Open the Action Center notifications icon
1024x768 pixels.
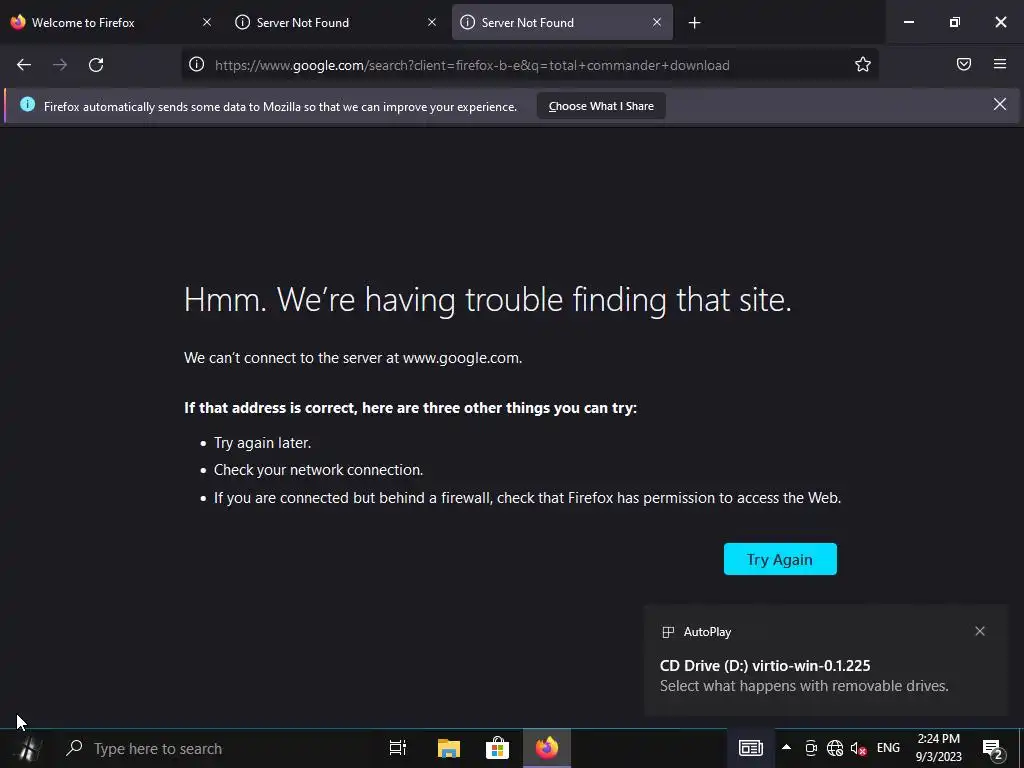993,749
